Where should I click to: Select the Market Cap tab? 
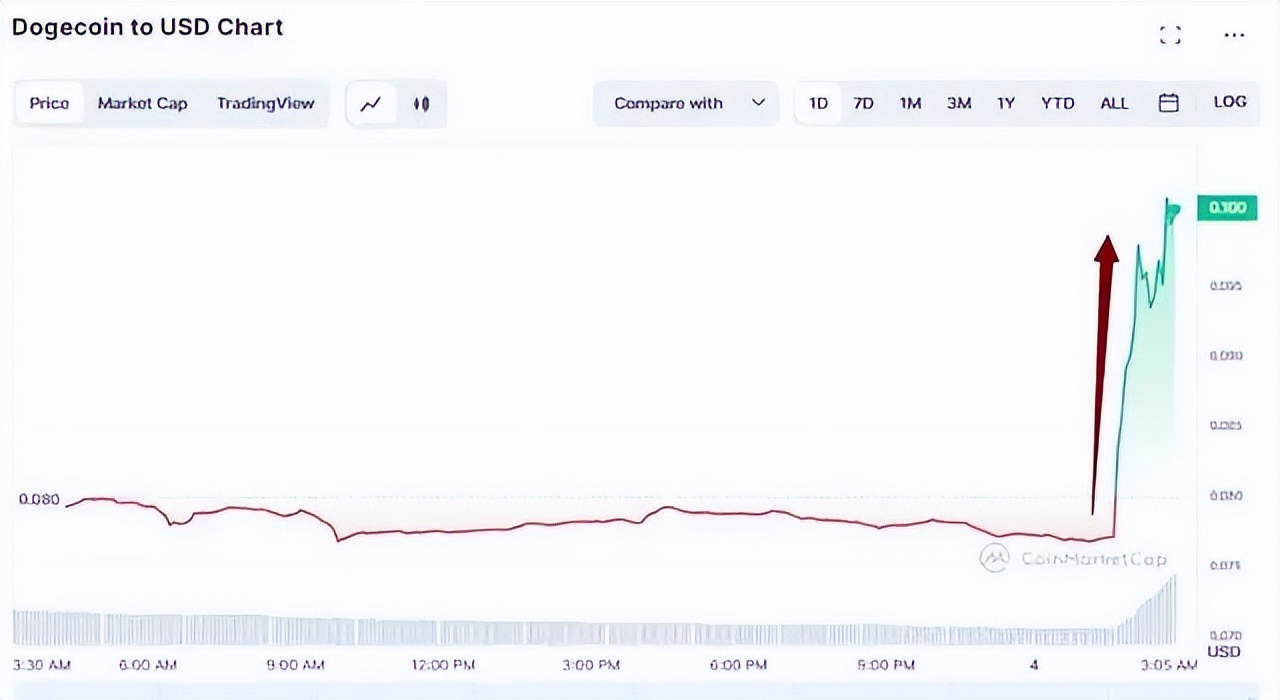tap(142, 103)
